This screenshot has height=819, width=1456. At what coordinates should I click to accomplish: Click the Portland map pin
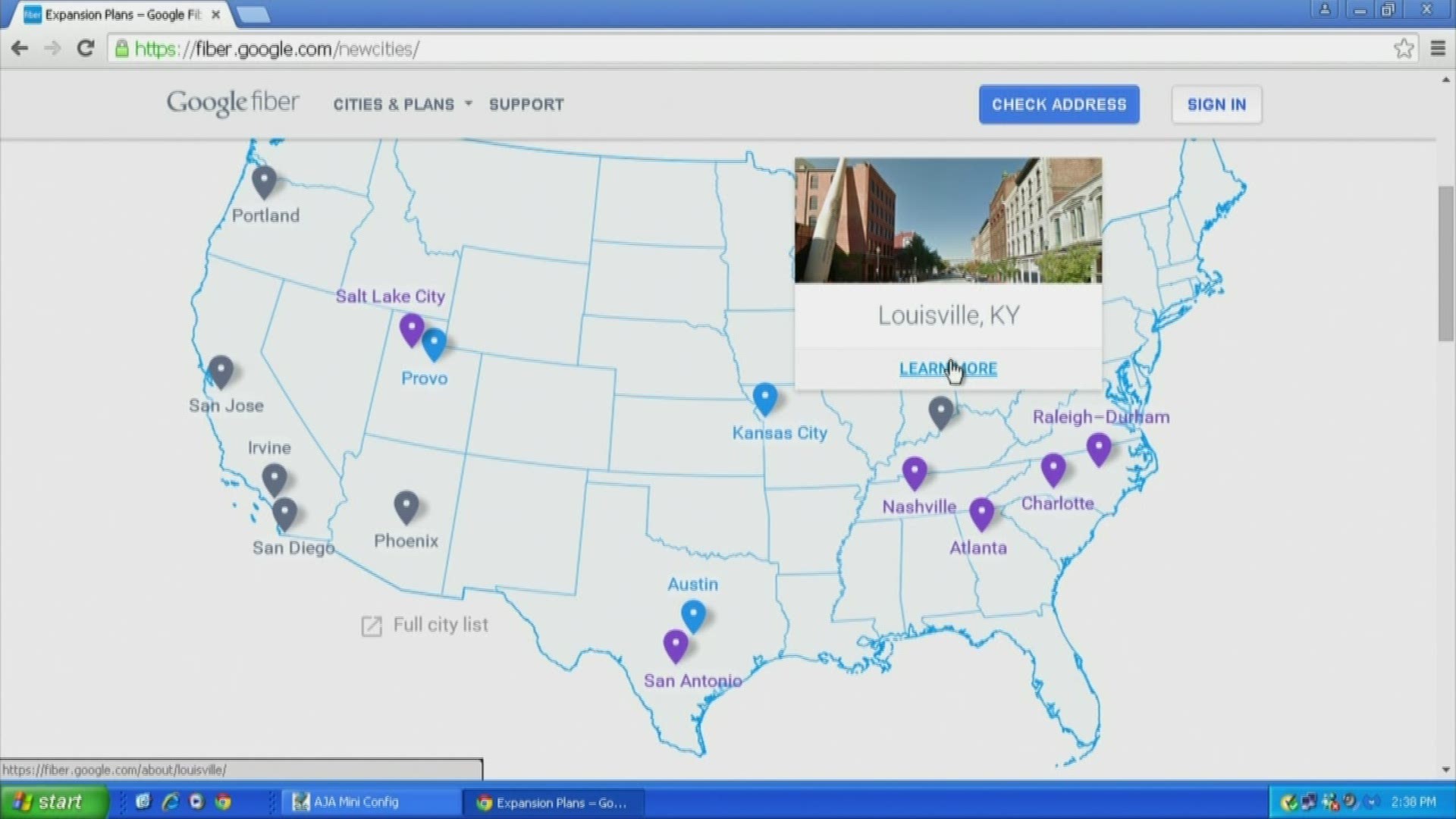click(x=264, y=181)
